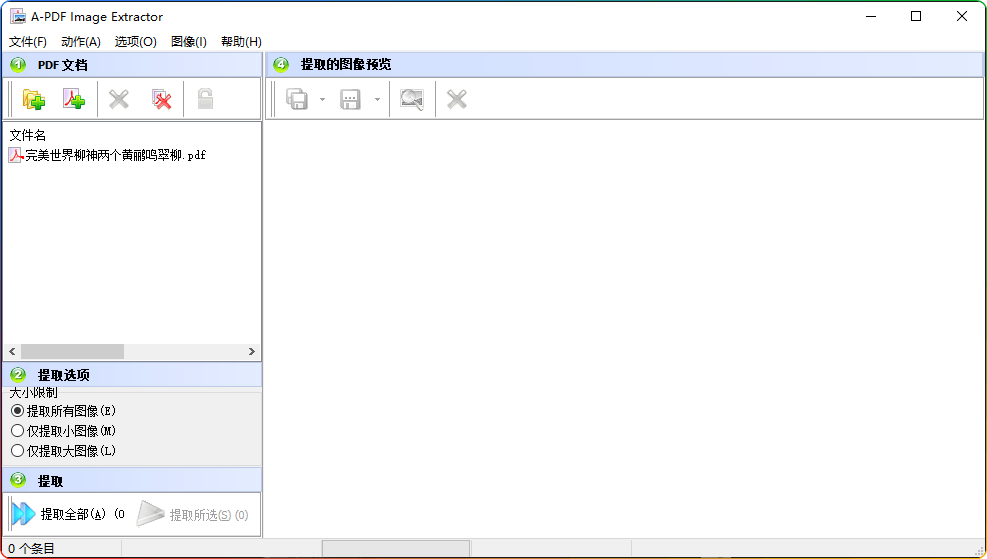987x559 pixels.
Task: Click the PDF password padlock icon
Action: (x=205, y=99)
